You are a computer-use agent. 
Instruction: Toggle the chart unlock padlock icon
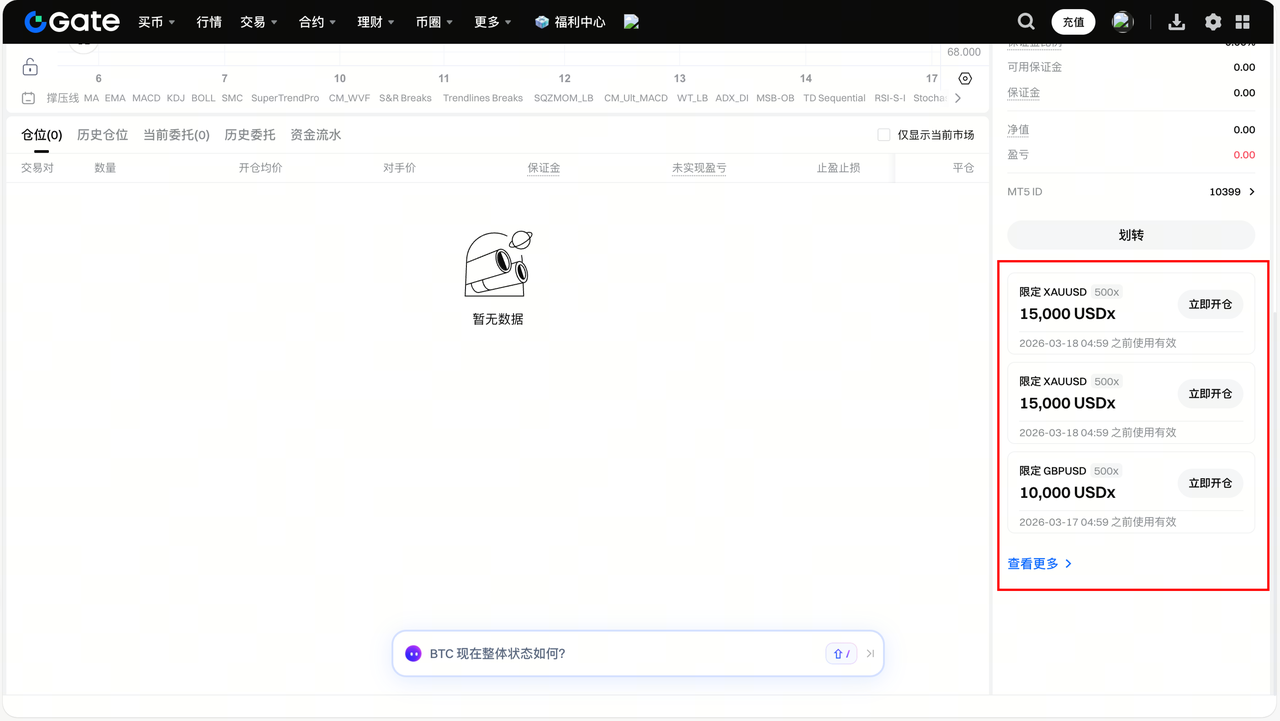coord(30,68)
